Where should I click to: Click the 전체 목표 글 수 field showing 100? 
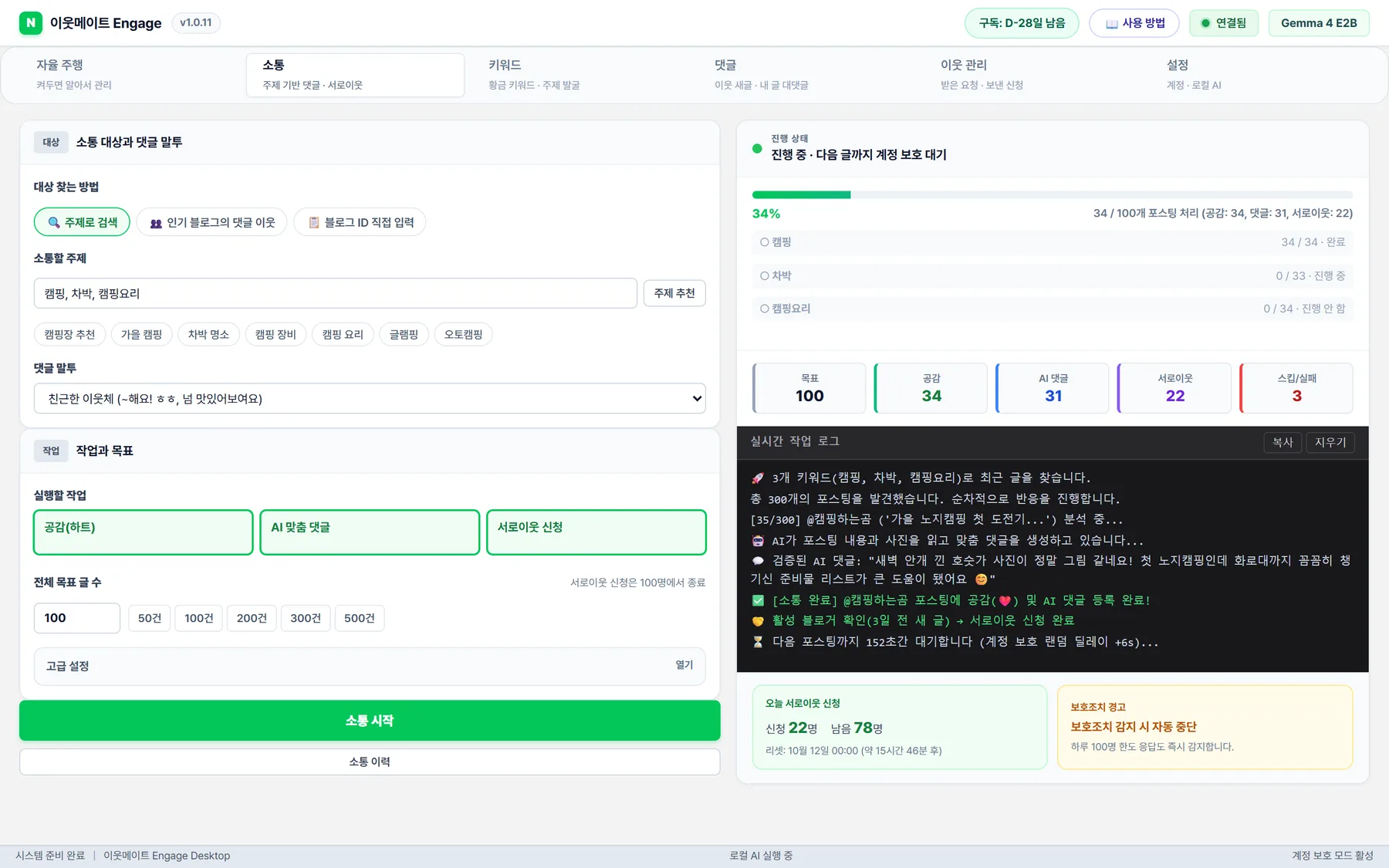(77, 618)
